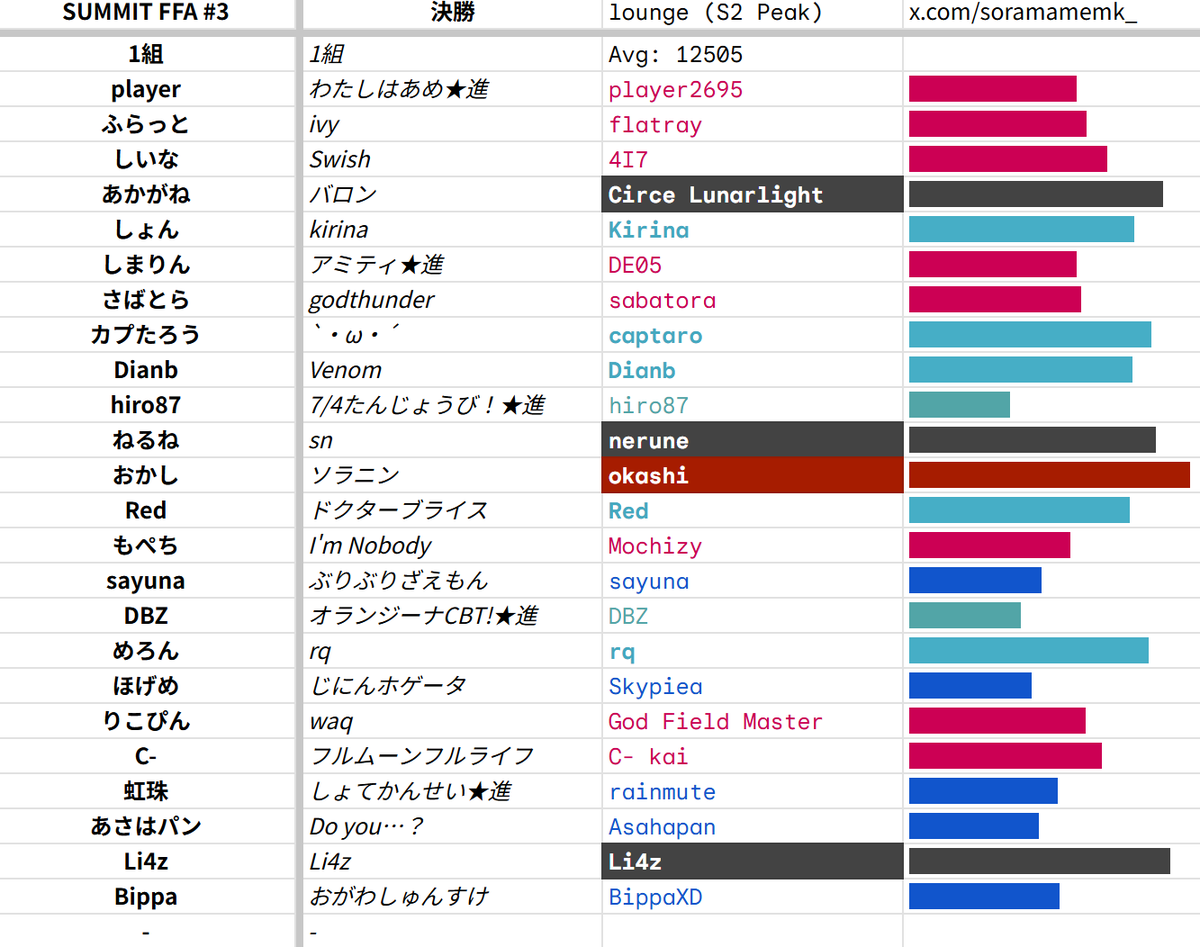1200x947 pixels.
Task: Click the ソラニン cell
Action: (x=452, y=475)
